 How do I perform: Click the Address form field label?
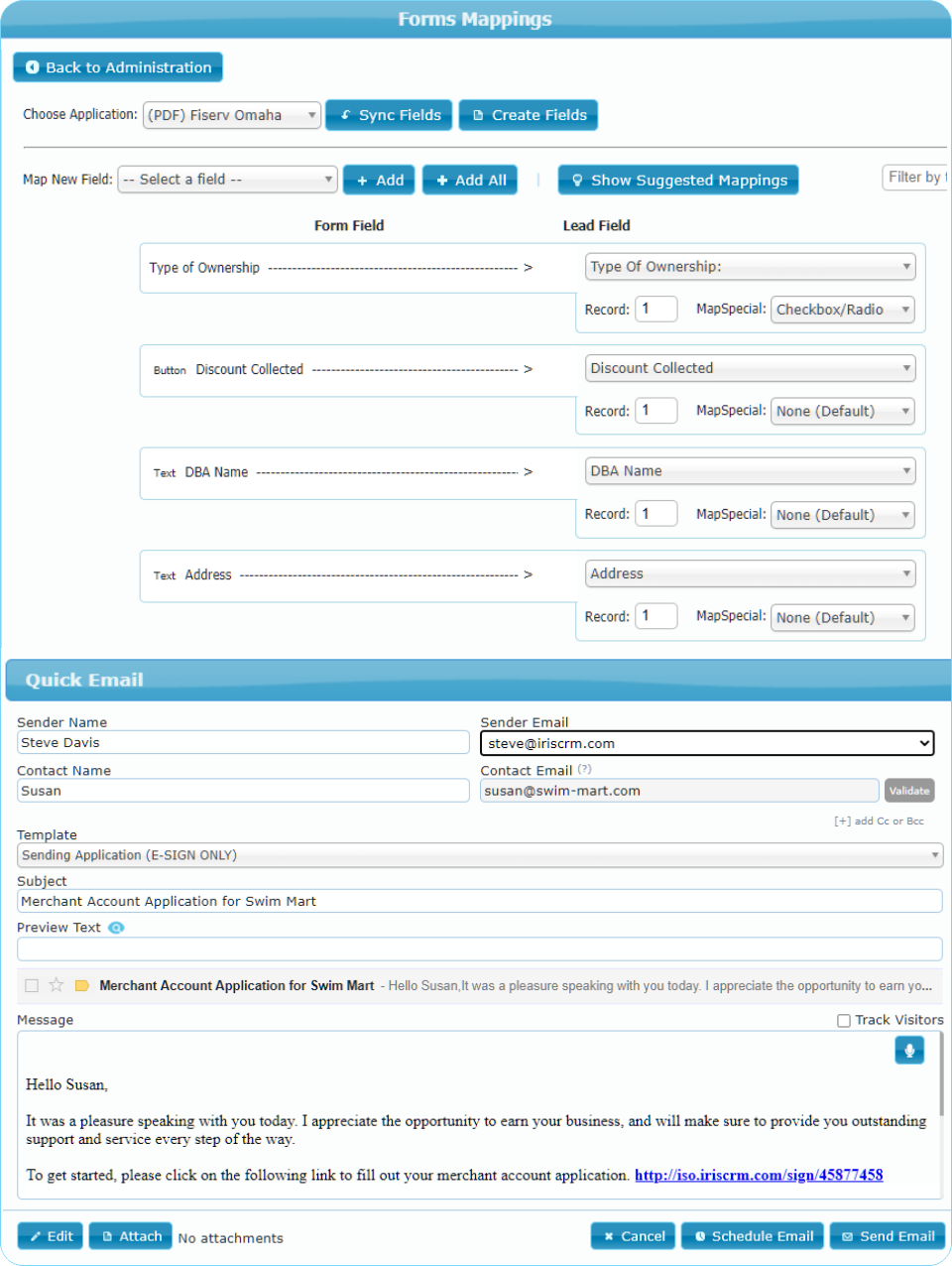tap(208, 574)
